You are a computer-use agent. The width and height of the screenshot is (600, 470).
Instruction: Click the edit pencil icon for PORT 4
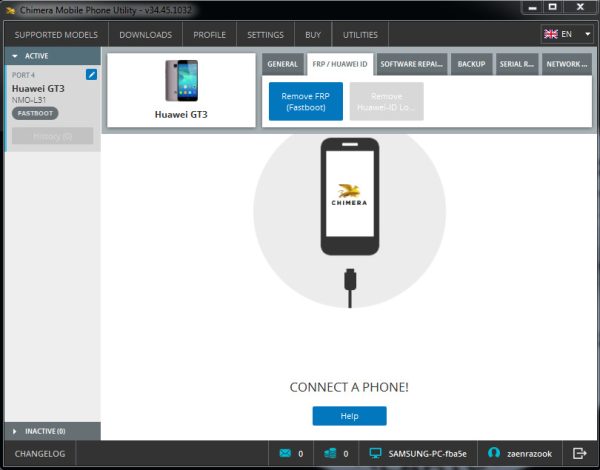(91, 74)
